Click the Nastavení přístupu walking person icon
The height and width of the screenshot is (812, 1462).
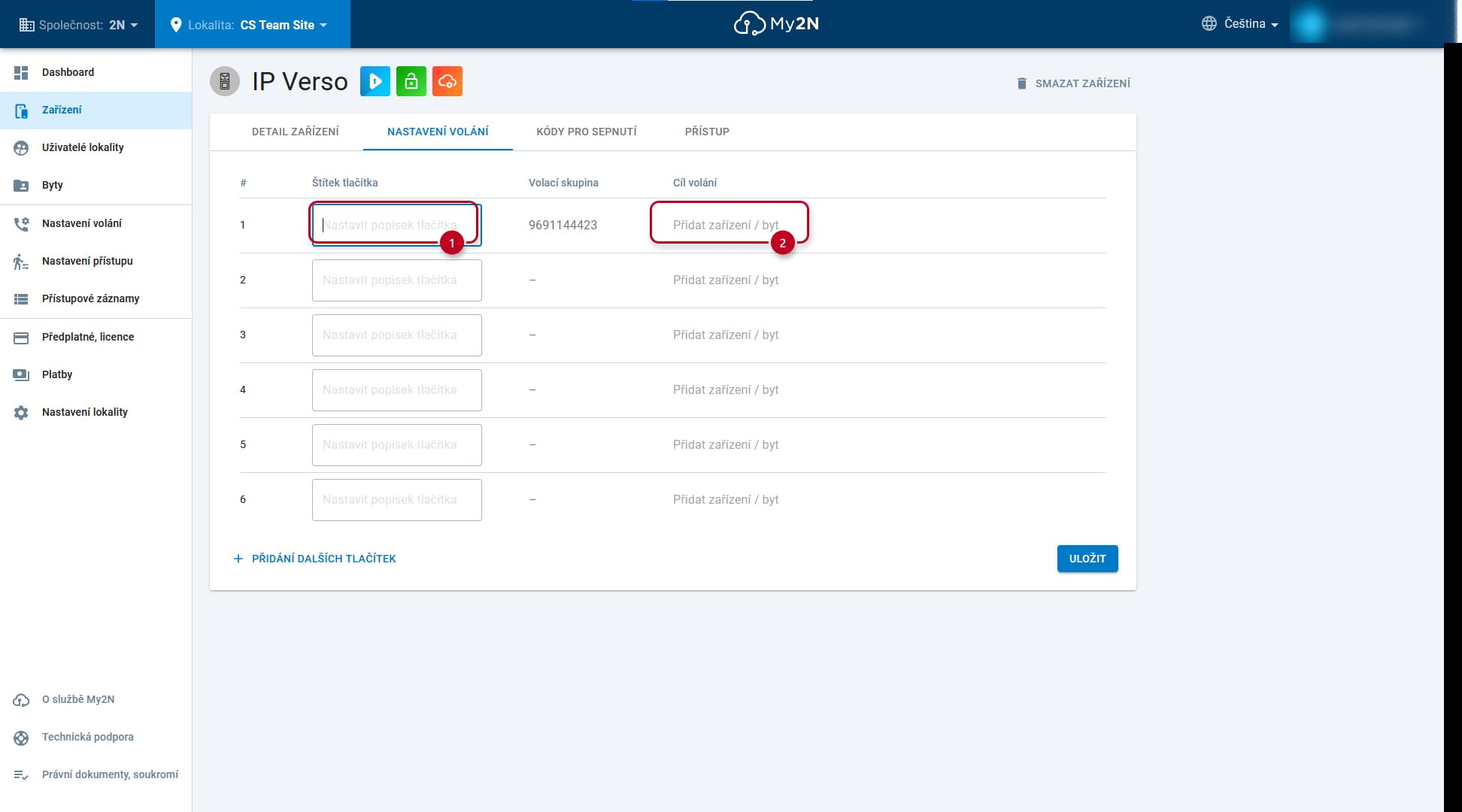(x=21, y=262)
